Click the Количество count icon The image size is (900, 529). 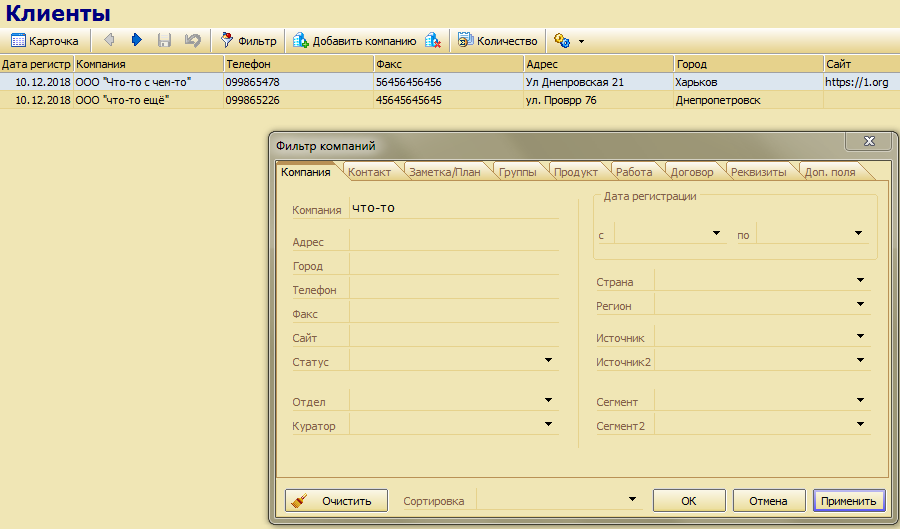point(465,41)
